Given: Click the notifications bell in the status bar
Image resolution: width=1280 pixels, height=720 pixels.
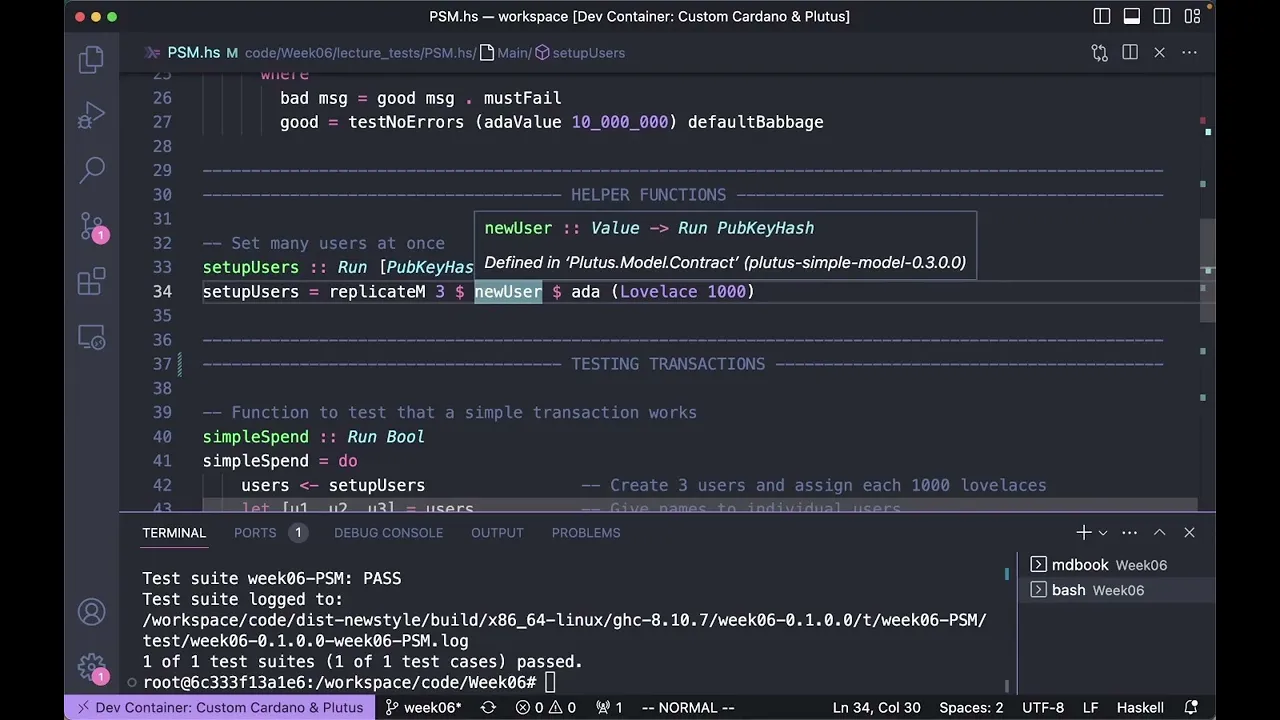Looking at the screenshot, I should [1191, 707].
